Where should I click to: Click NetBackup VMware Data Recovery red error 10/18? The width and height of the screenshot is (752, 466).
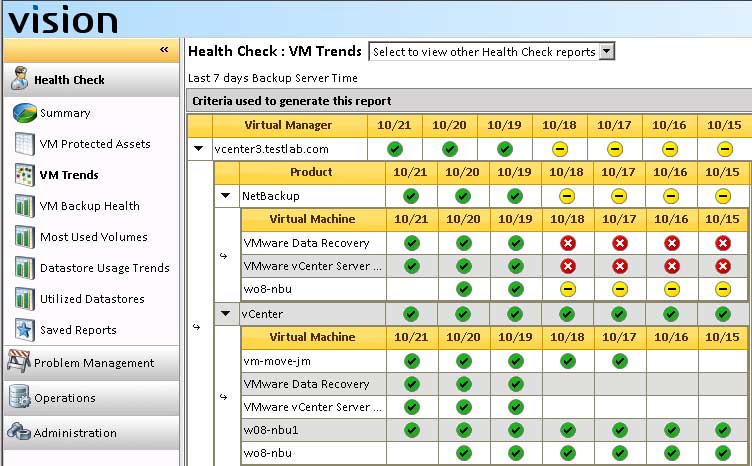(x=568, y=243)
